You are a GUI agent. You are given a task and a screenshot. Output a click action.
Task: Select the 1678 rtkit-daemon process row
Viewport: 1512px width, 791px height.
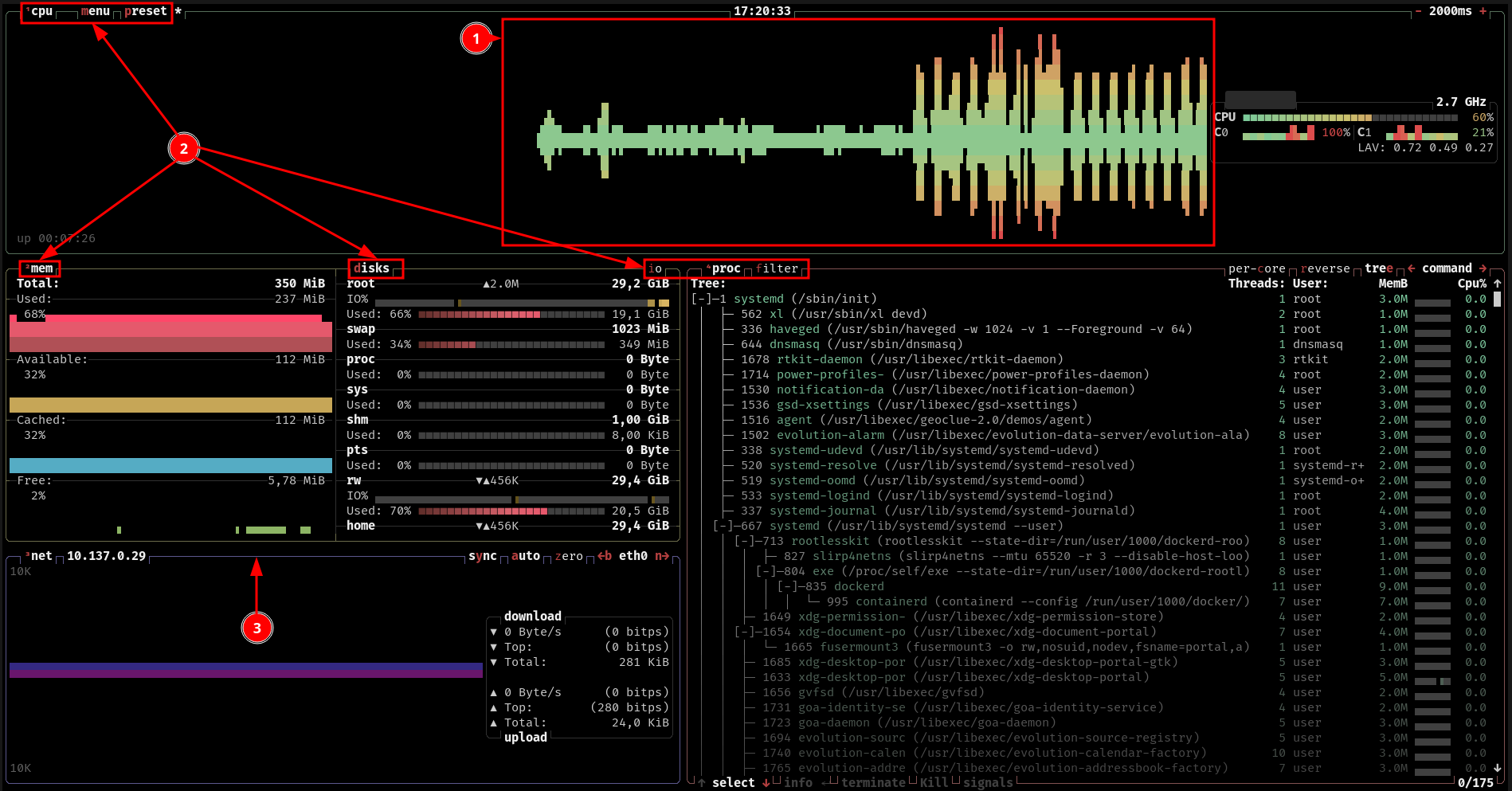(1090, 359)
